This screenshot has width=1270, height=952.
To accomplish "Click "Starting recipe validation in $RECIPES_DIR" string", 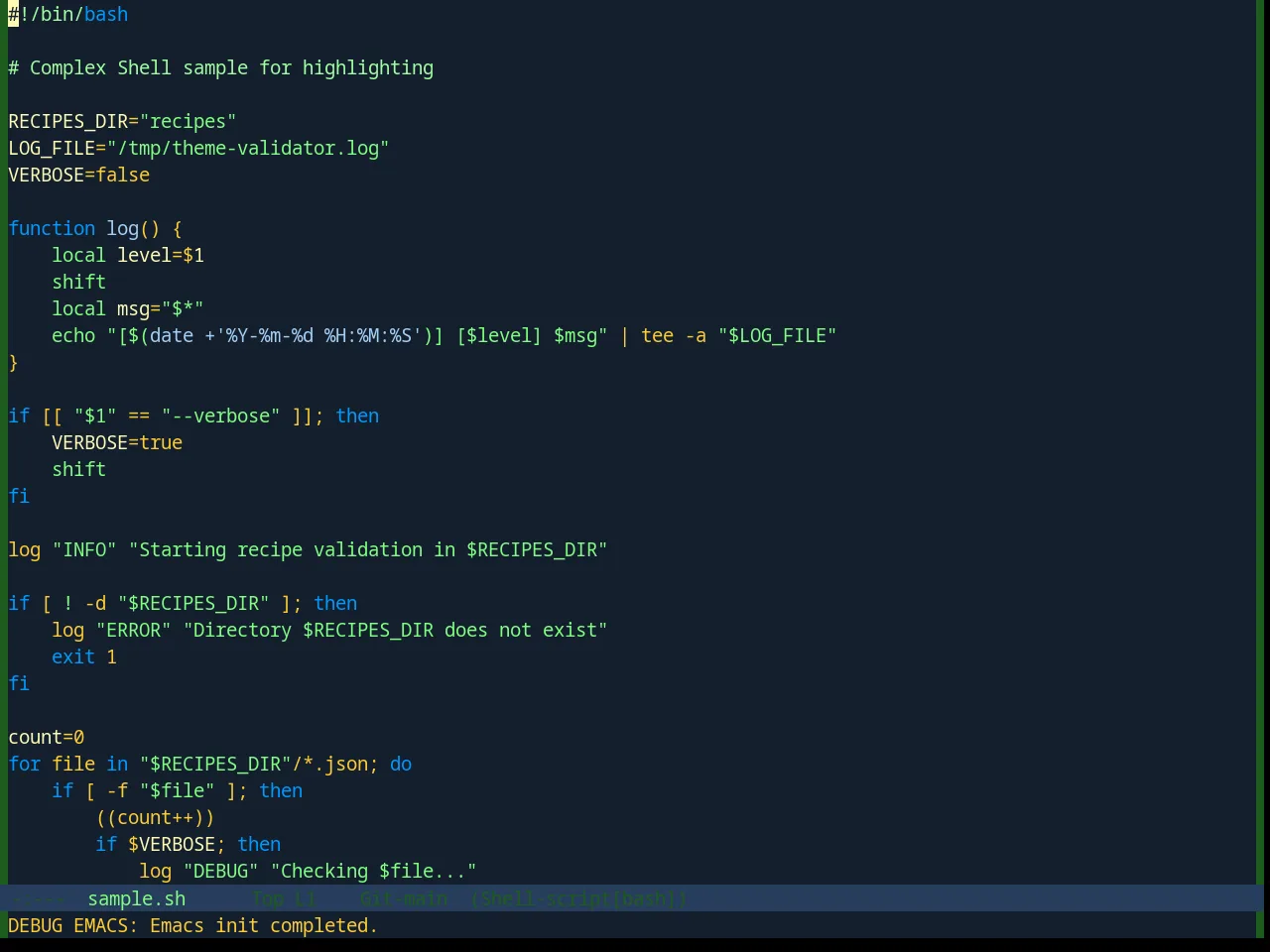I will point(368,549).
